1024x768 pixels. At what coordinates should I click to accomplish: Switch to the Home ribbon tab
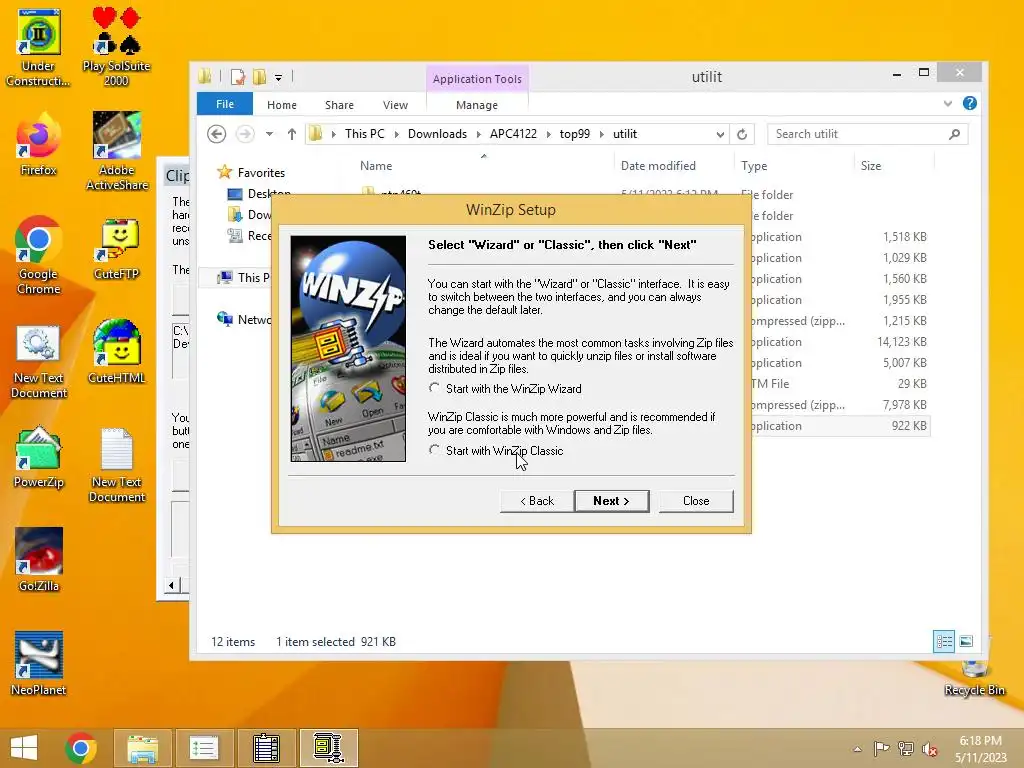pyautogui.click(x=281, y=105)
